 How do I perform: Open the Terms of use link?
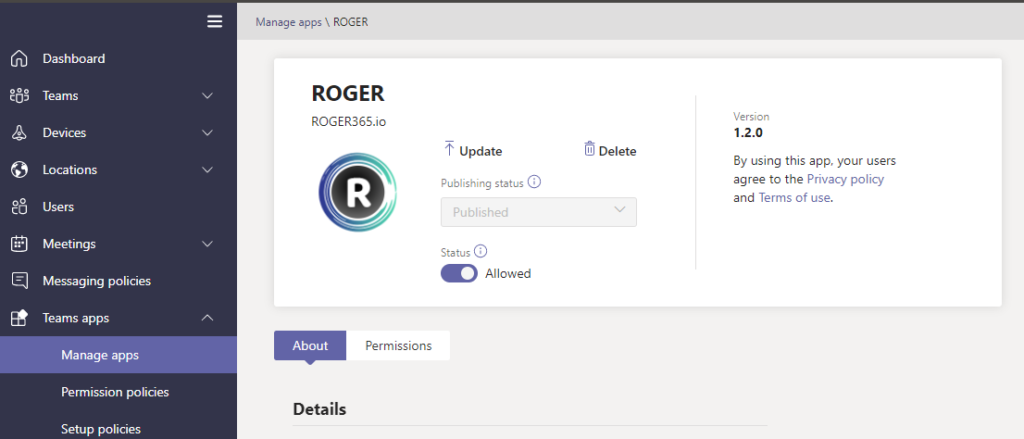click(x=793, y=198)
